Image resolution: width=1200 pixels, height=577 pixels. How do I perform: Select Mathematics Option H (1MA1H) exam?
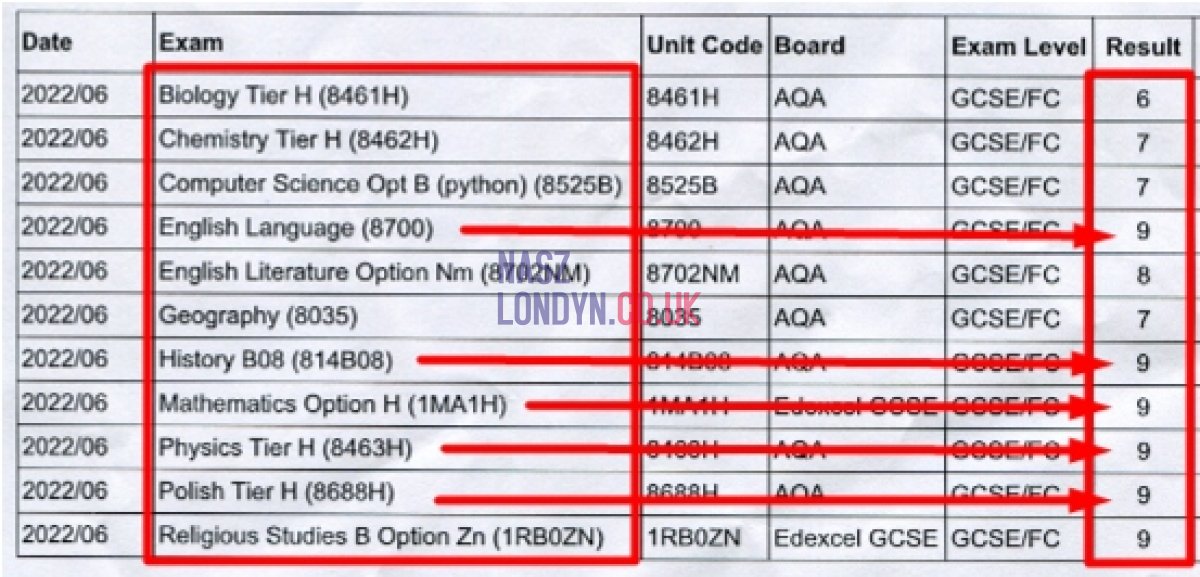pos(332,404)
